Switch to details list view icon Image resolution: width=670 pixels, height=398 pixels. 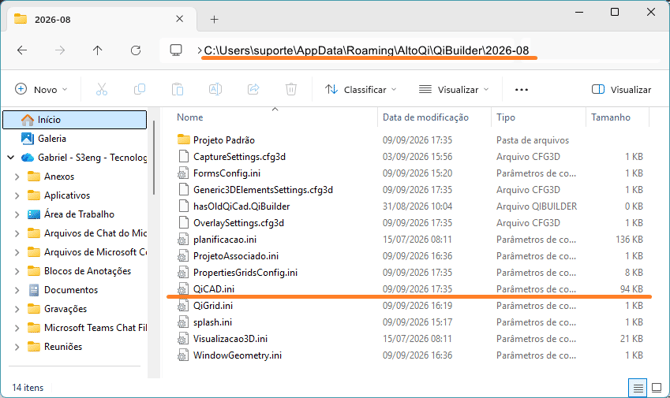(x=638, y=388)
